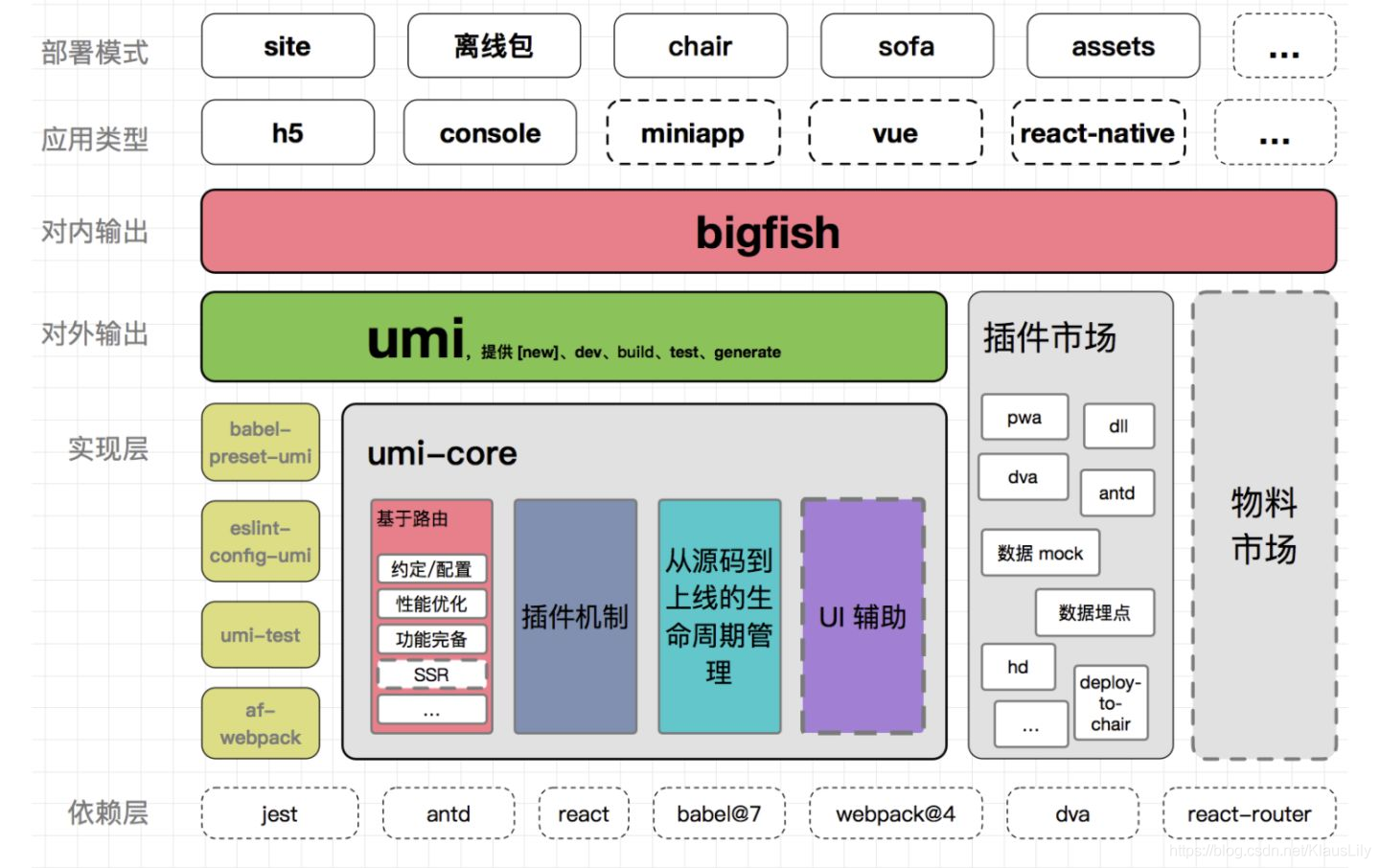Click the 实现层 row label
This screenshot has height=868, width=1380.
tap(107, 447)
